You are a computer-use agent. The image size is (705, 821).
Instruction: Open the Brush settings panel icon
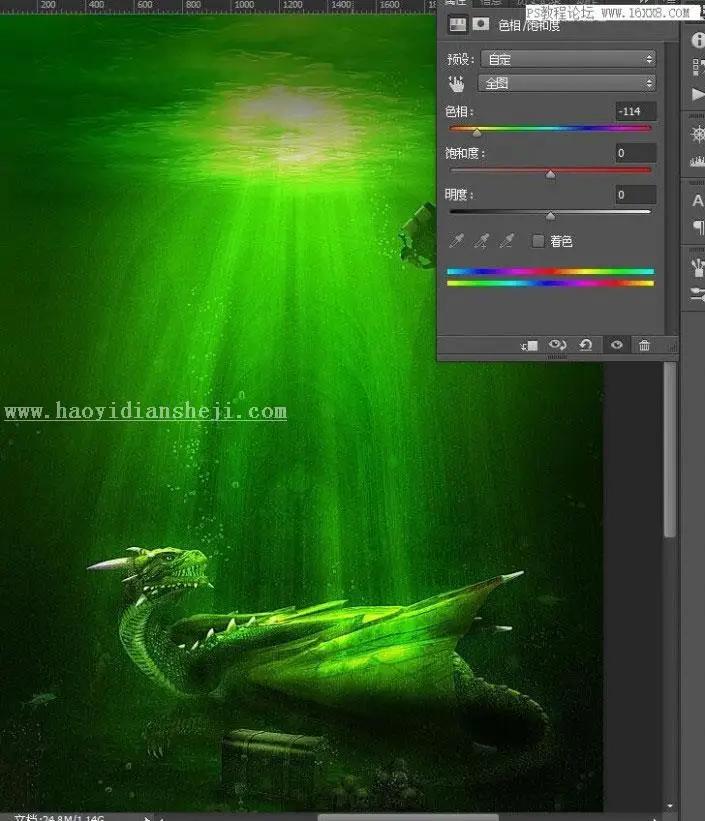pyautogui.click(x=698, y=294)
